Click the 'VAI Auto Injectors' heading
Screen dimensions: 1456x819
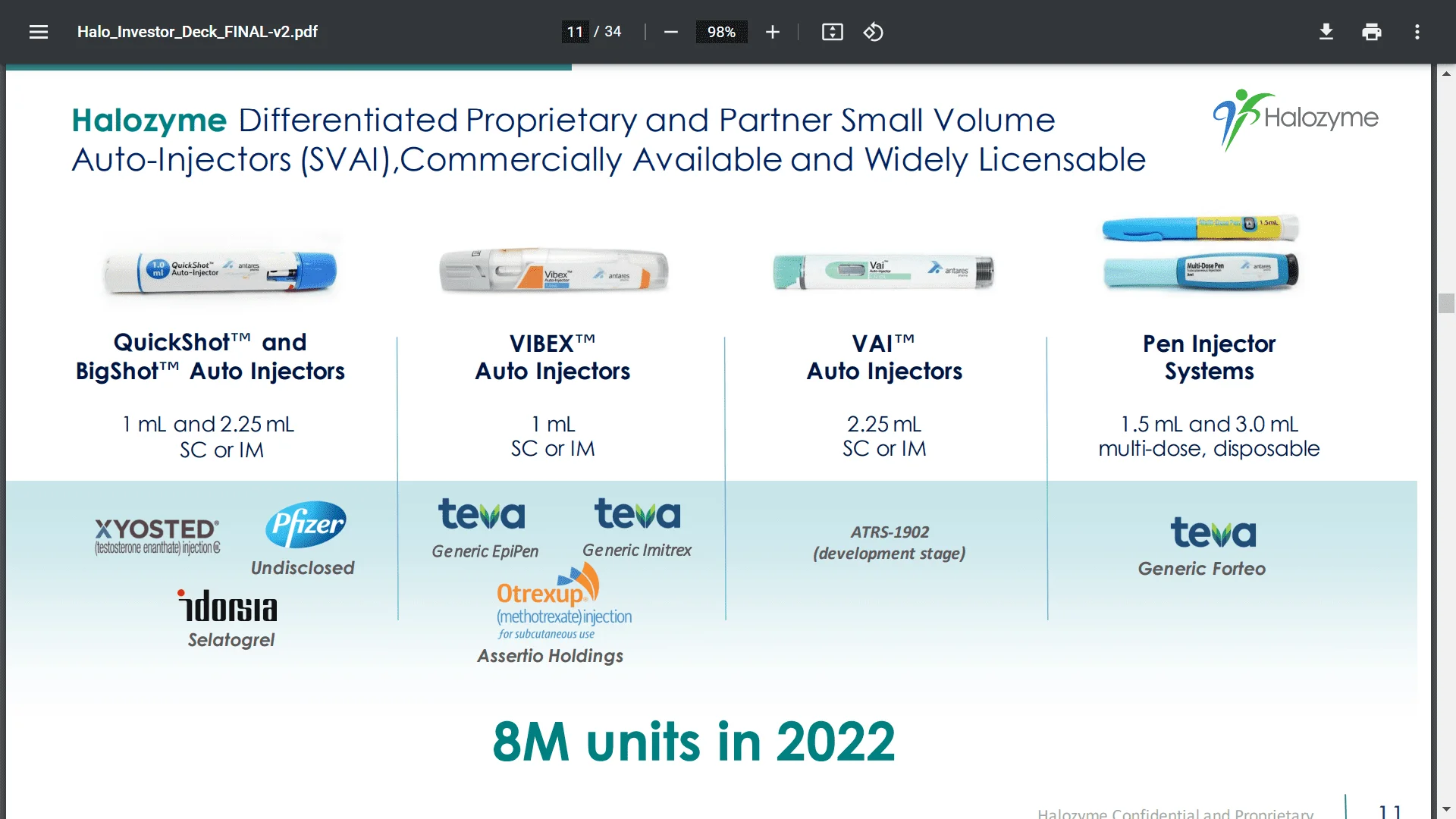[x=884, y=357]
